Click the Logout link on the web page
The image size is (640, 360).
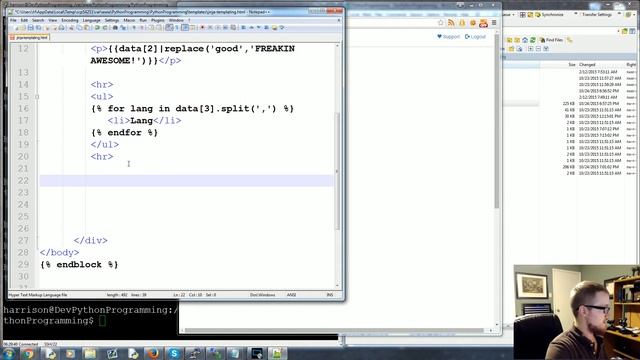point(476,37)
